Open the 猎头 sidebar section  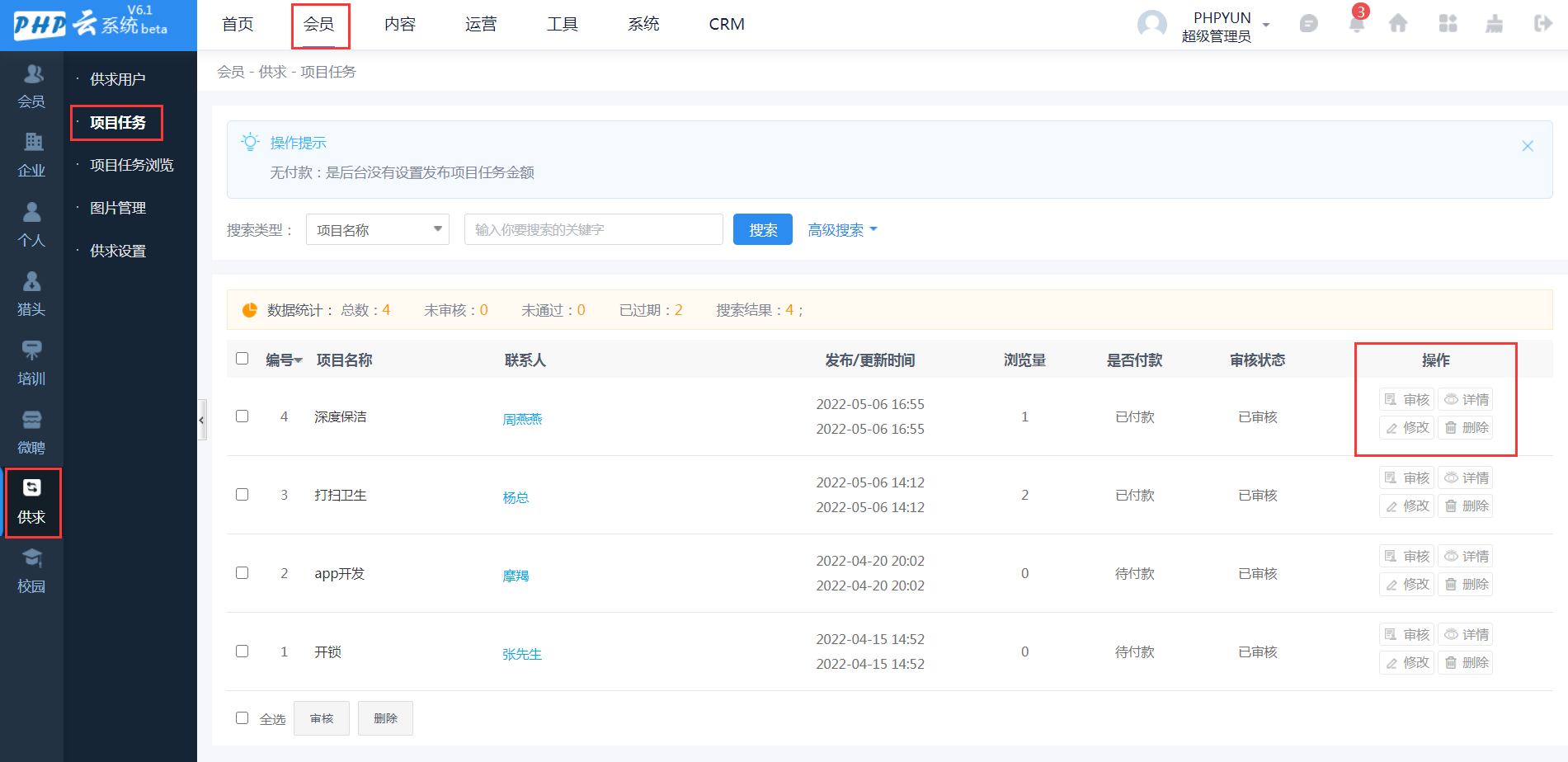[x=31, y=294]
